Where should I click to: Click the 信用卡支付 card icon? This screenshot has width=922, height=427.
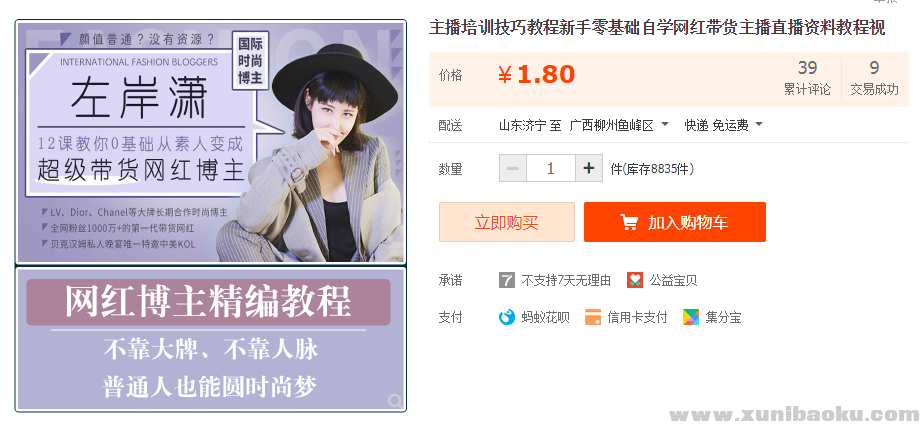click(593, 318)
